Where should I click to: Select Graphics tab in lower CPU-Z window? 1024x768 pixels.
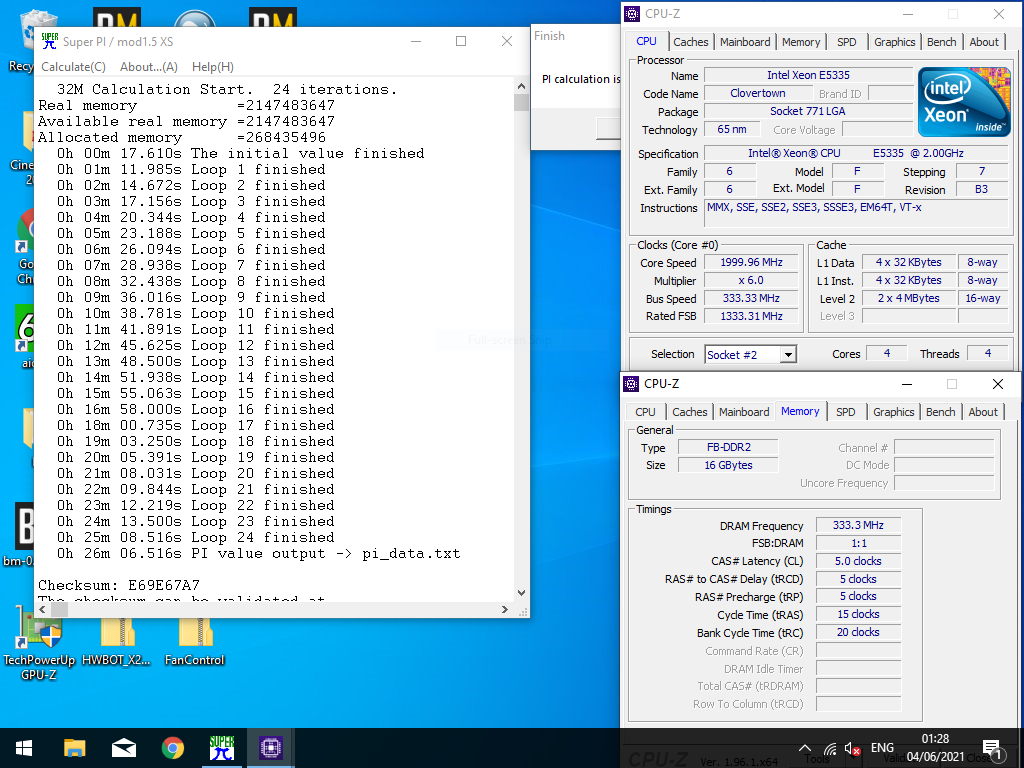click(x=893, y=412)
